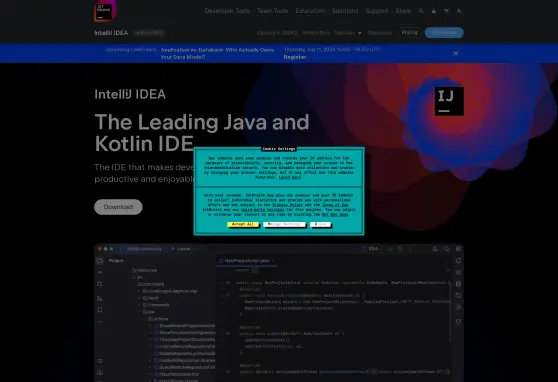
Task: Click the Pricing button
Action: [410, 32]
